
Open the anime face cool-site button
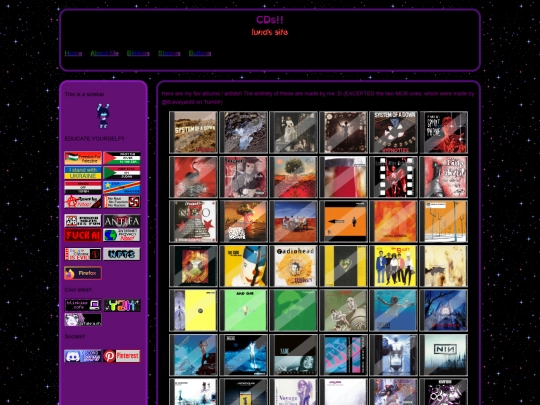[83, 320]
